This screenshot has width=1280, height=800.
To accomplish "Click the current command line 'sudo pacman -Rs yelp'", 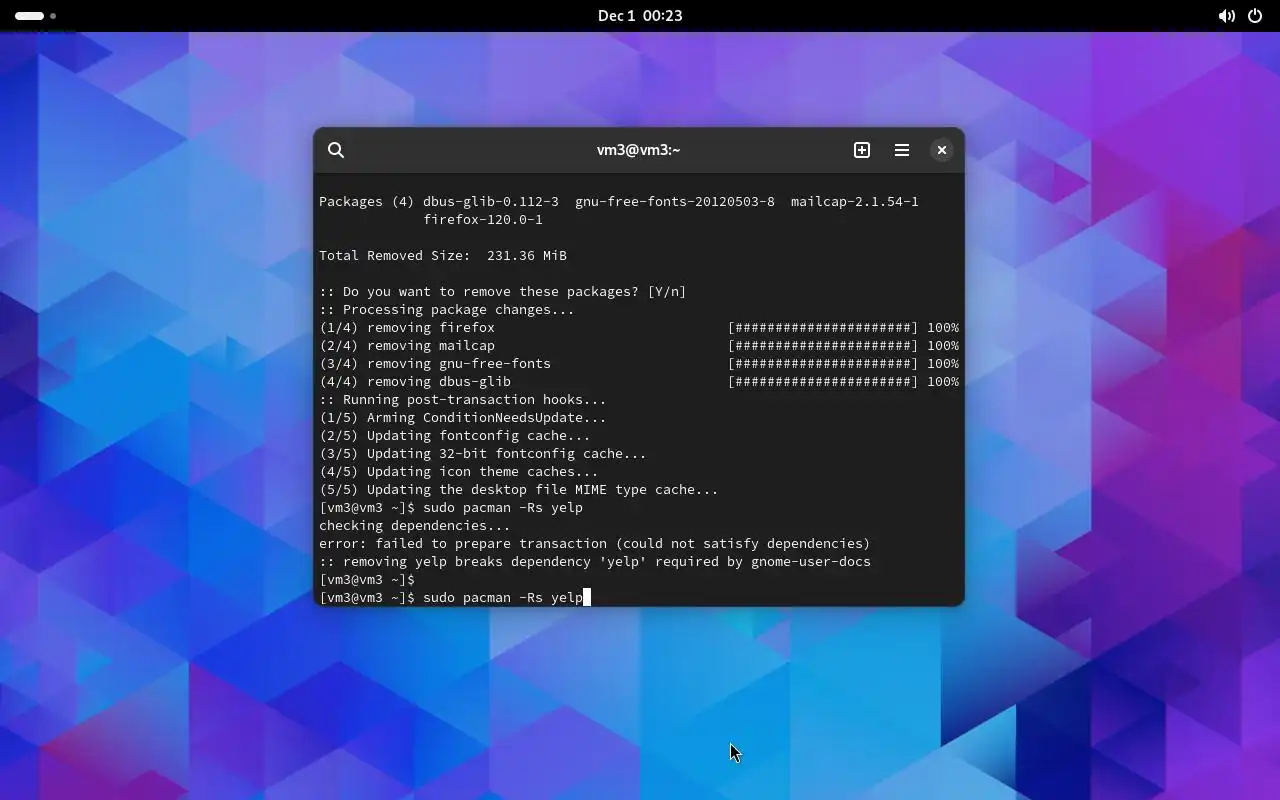I will tap(456, 598).
